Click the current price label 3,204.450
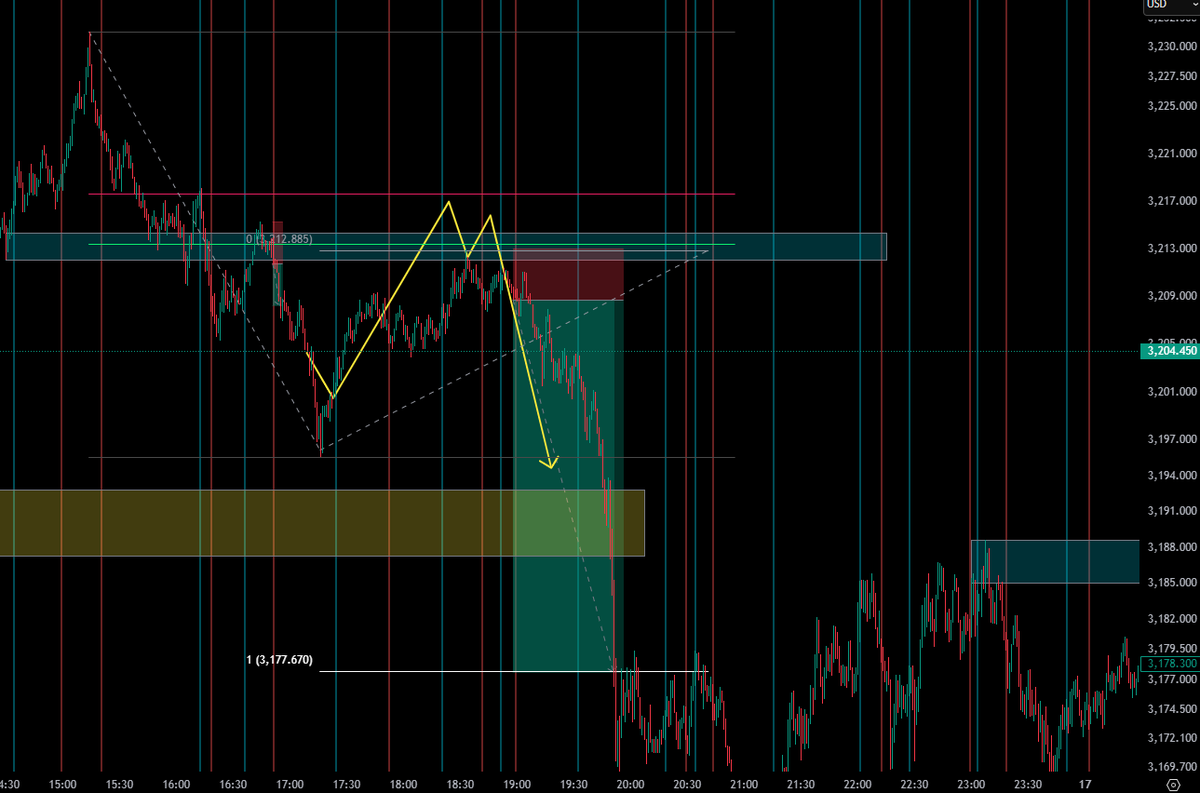The width and height of the screenshot is (1200, 793). click(1170, 351)
